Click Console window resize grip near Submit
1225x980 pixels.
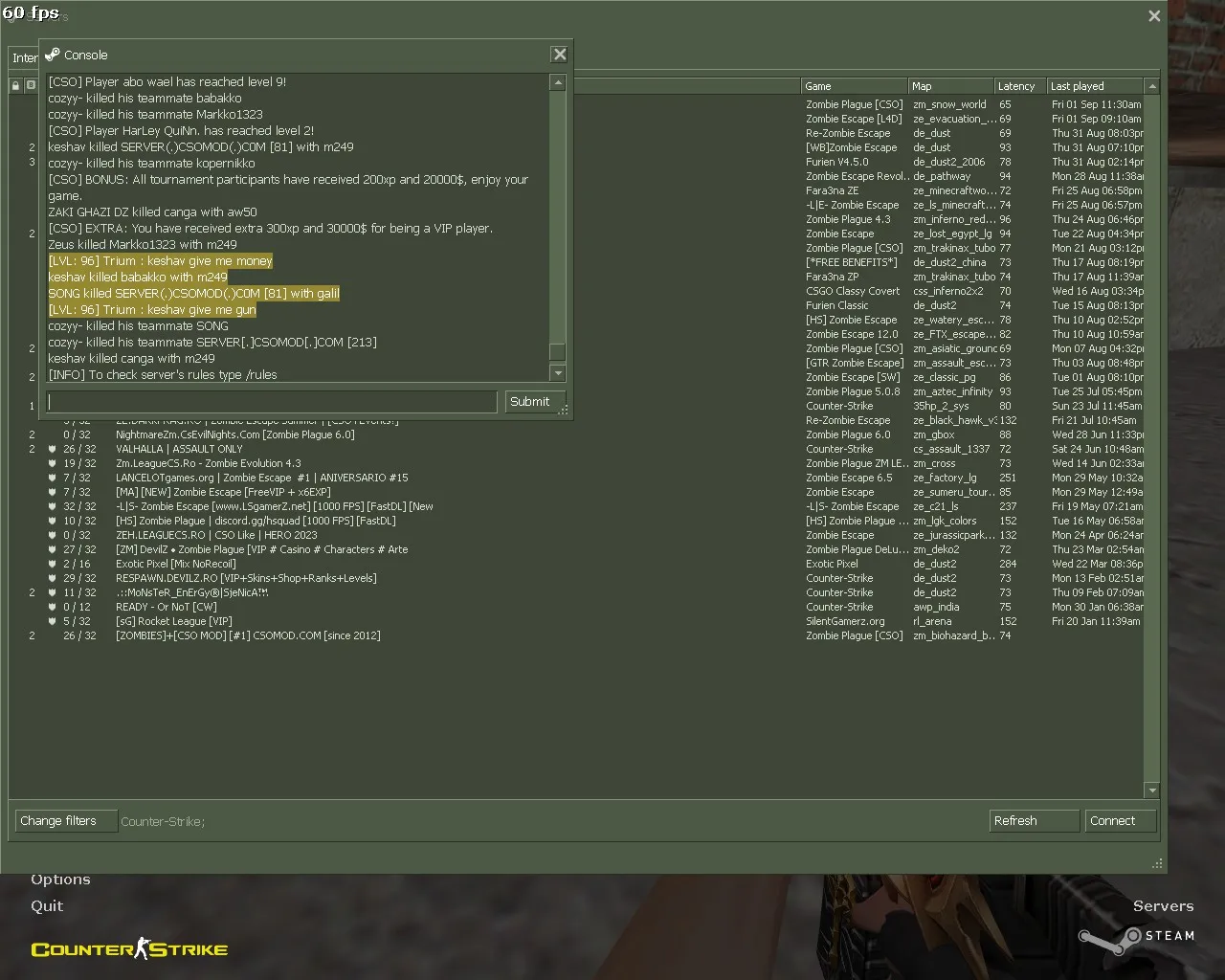(x=564, y=411)
